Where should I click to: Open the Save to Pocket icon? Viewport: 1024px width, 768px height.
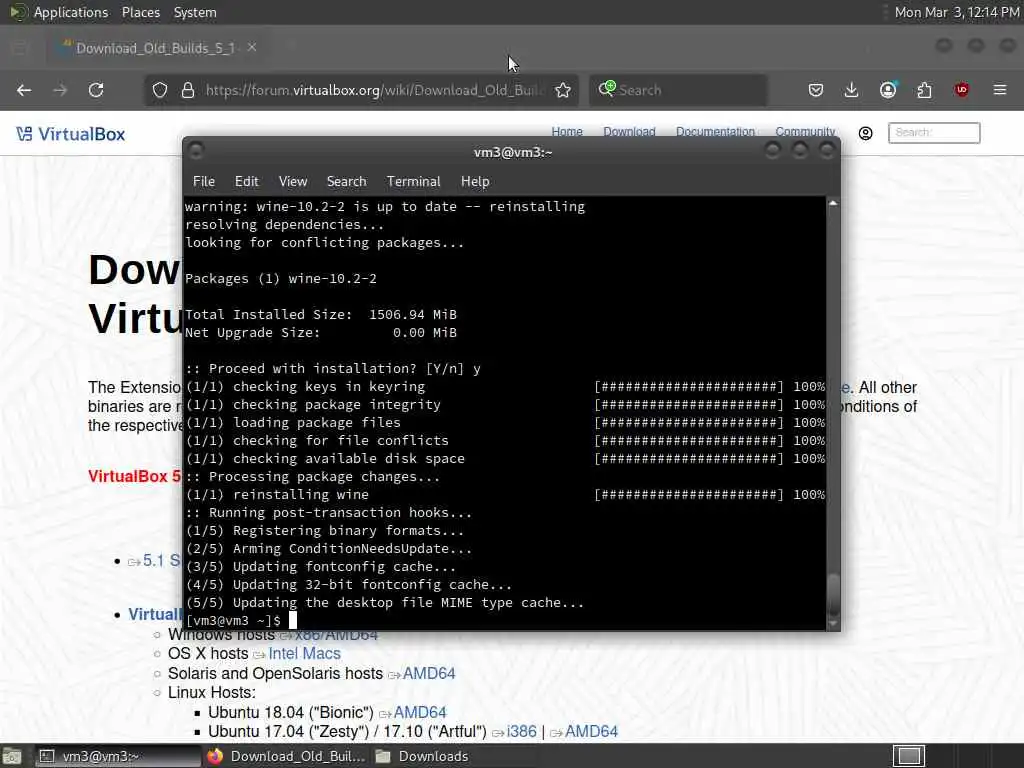(x=816, y=90)
